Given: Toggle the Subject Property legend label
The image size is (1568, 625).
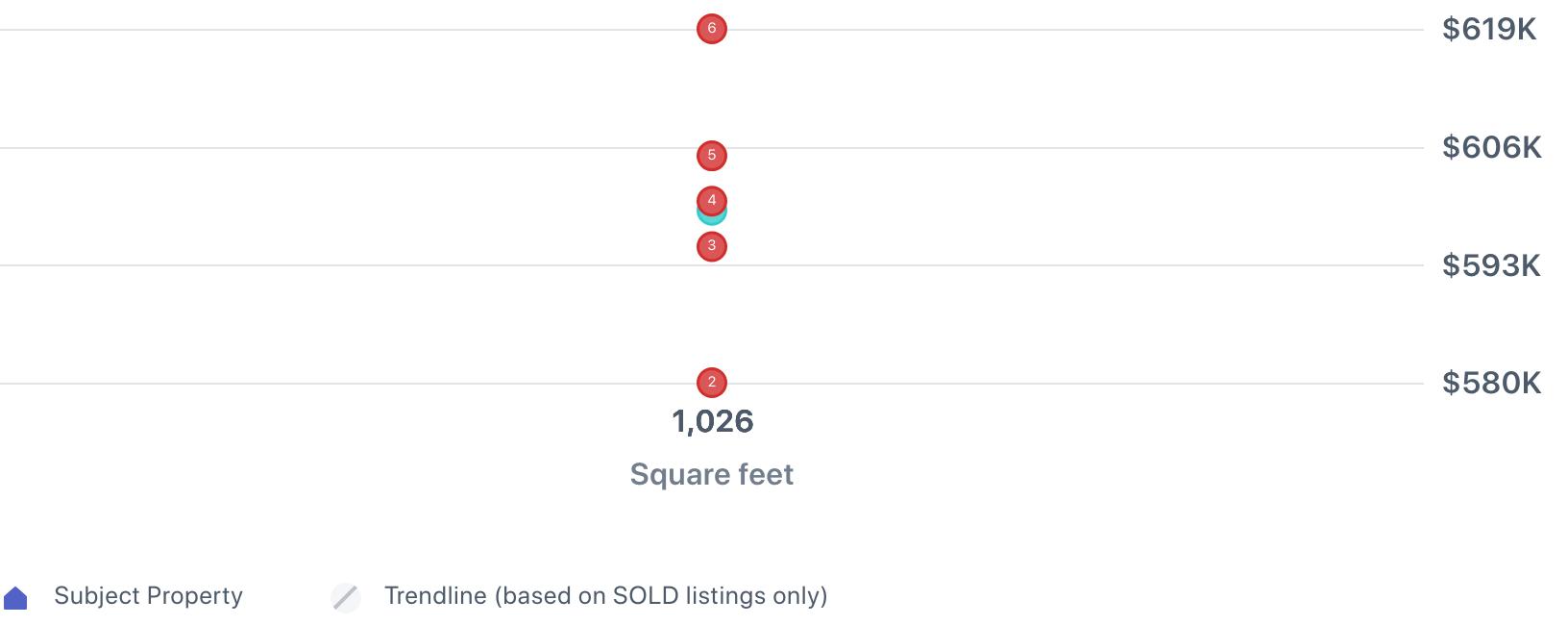Looking at the screenshot, I should pyautogui.click(x=148, y=596).
